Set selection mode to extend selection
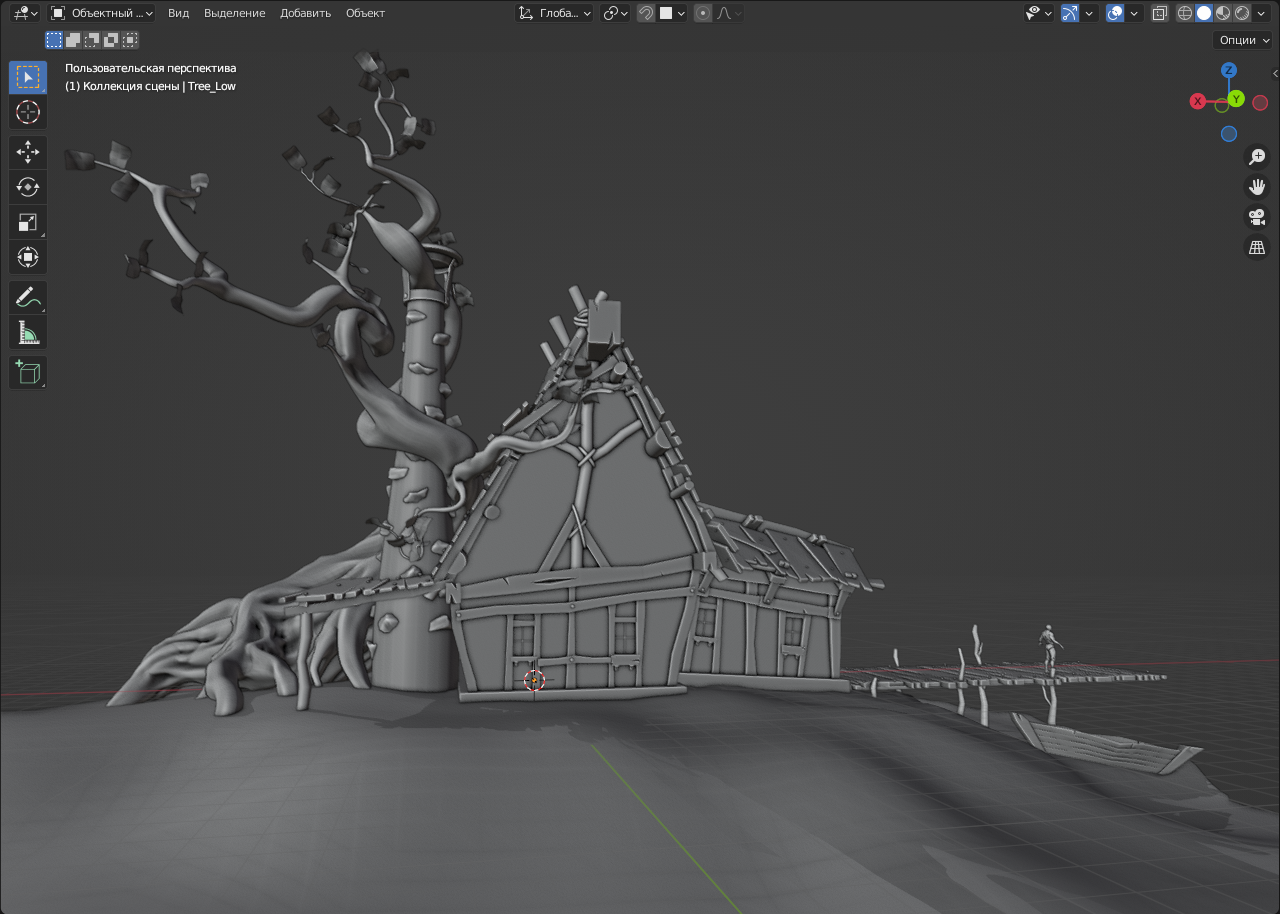The image size is (1280, 914). click(73, 40)
